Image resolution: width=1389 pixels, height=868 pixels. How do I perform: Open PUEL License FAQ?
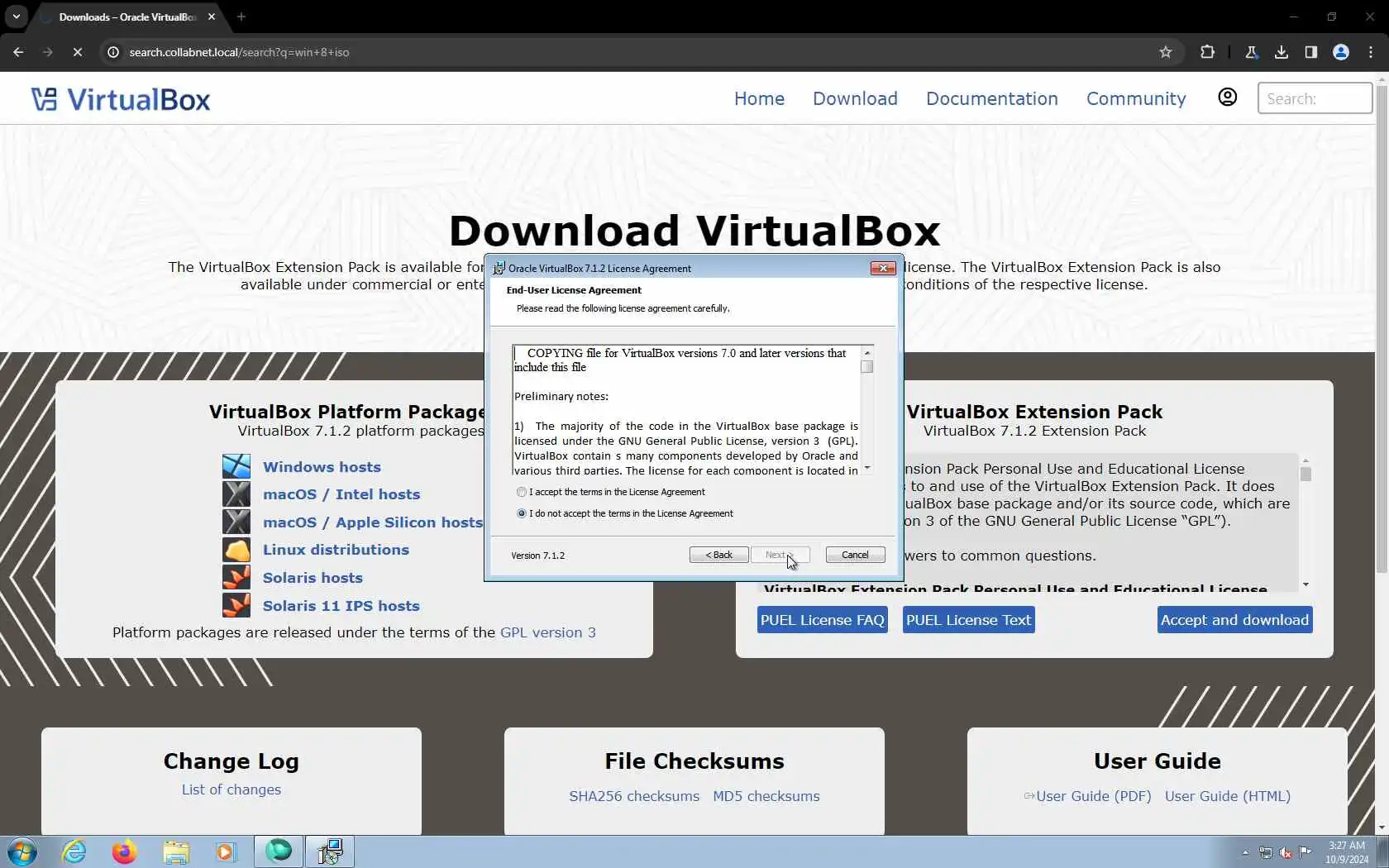click(822, 620)
